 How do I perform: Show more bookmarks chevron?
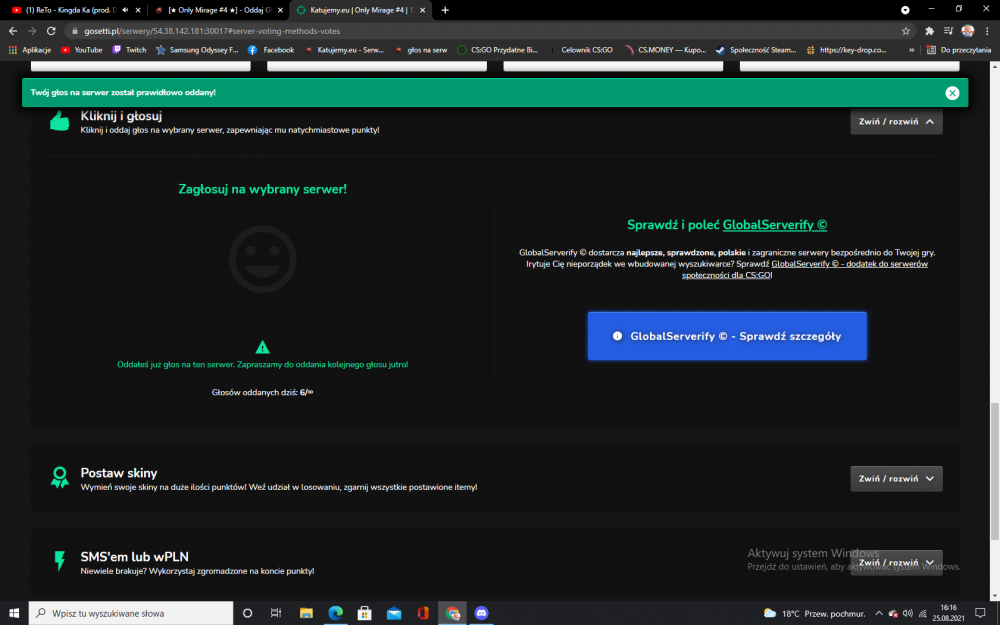coord(911,50)
